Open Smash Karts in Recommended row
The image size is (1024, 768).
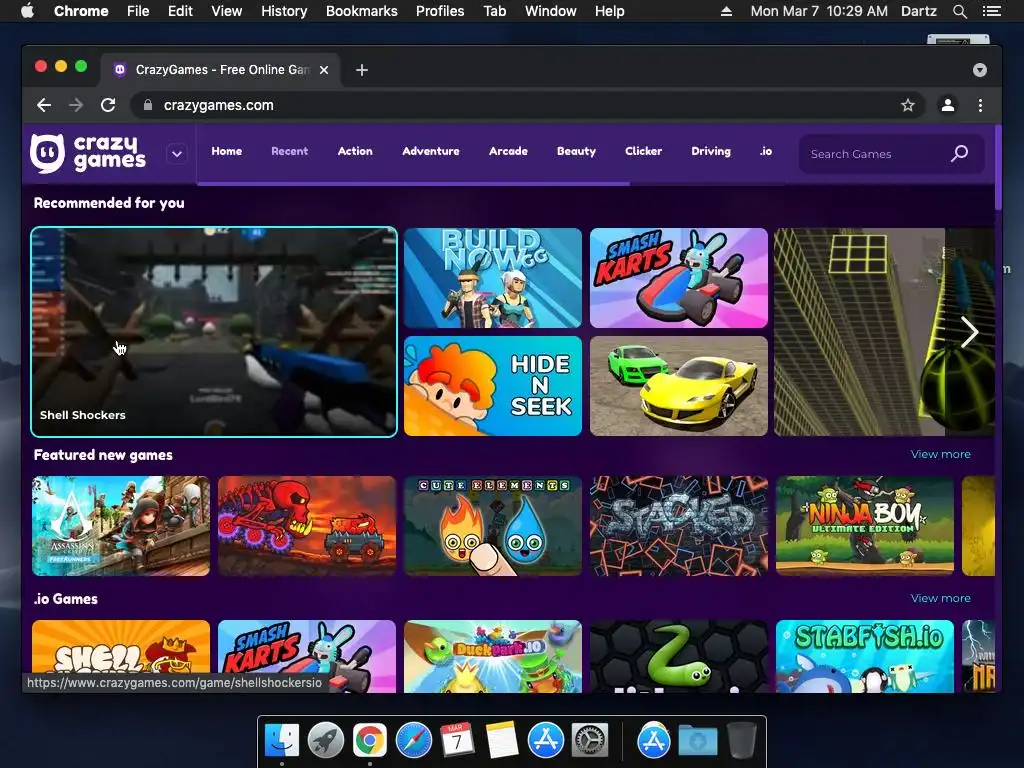click(x=679, y=278)
